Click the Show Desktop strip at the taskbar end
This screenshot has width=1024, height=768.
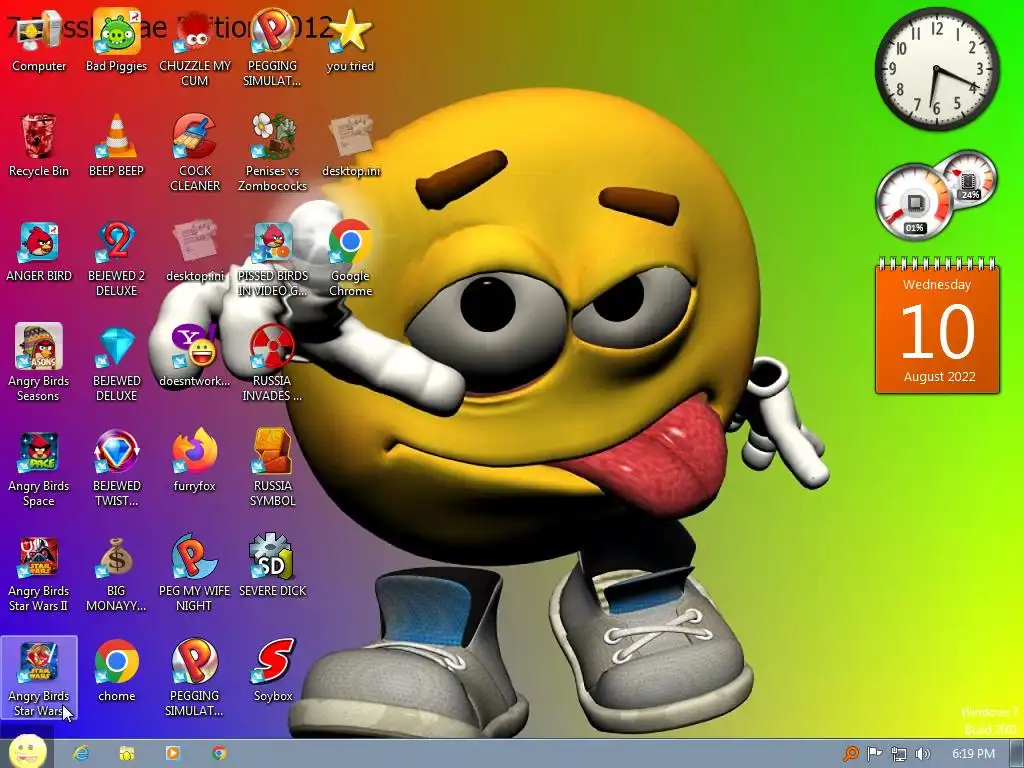(x=1016, y=754)
